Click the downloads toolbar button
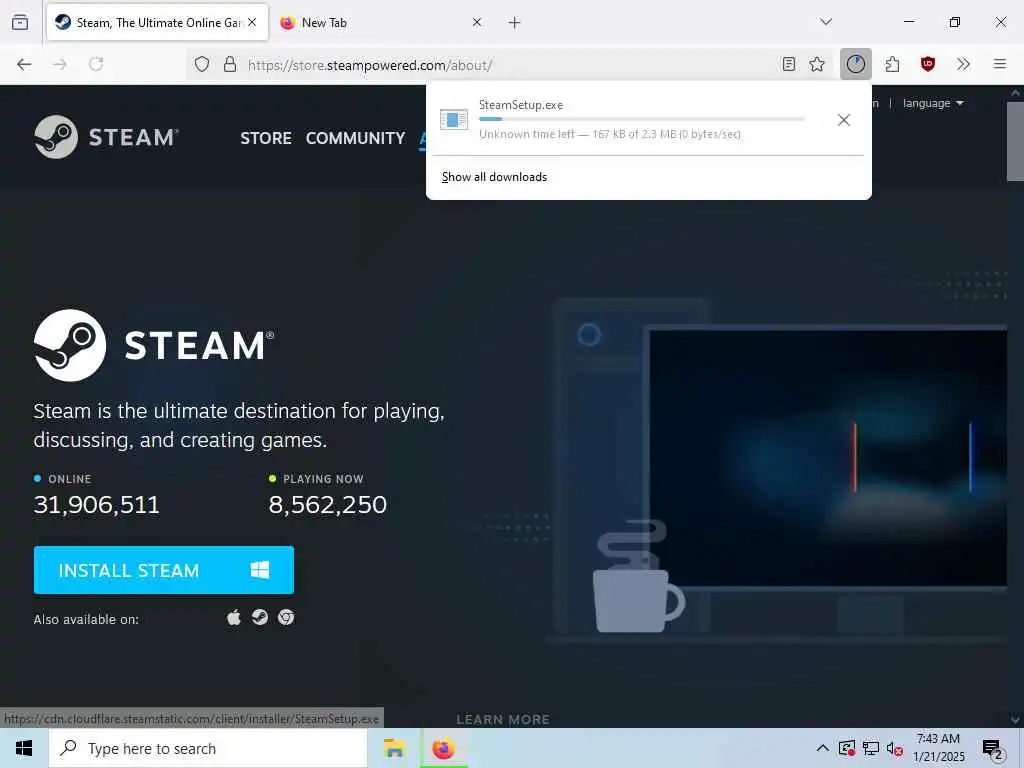The height and width of the screenshot is (768, 1024). coord(856,64)
